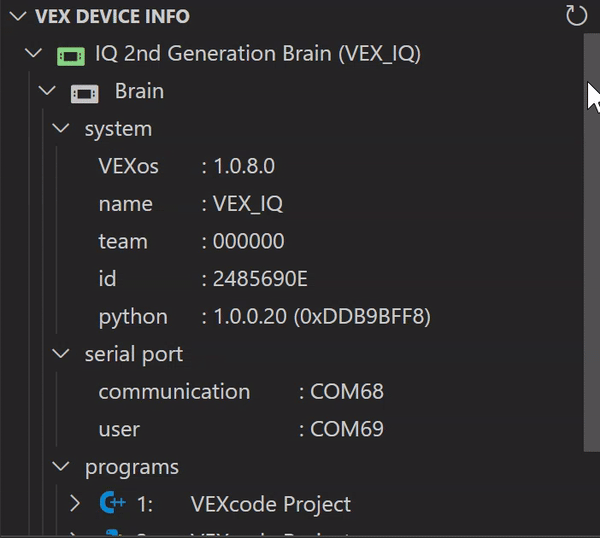Collapse the VEX DEVICE INFO panel
The width and height of the screenshot is (600, 538).
click(18, 16)
